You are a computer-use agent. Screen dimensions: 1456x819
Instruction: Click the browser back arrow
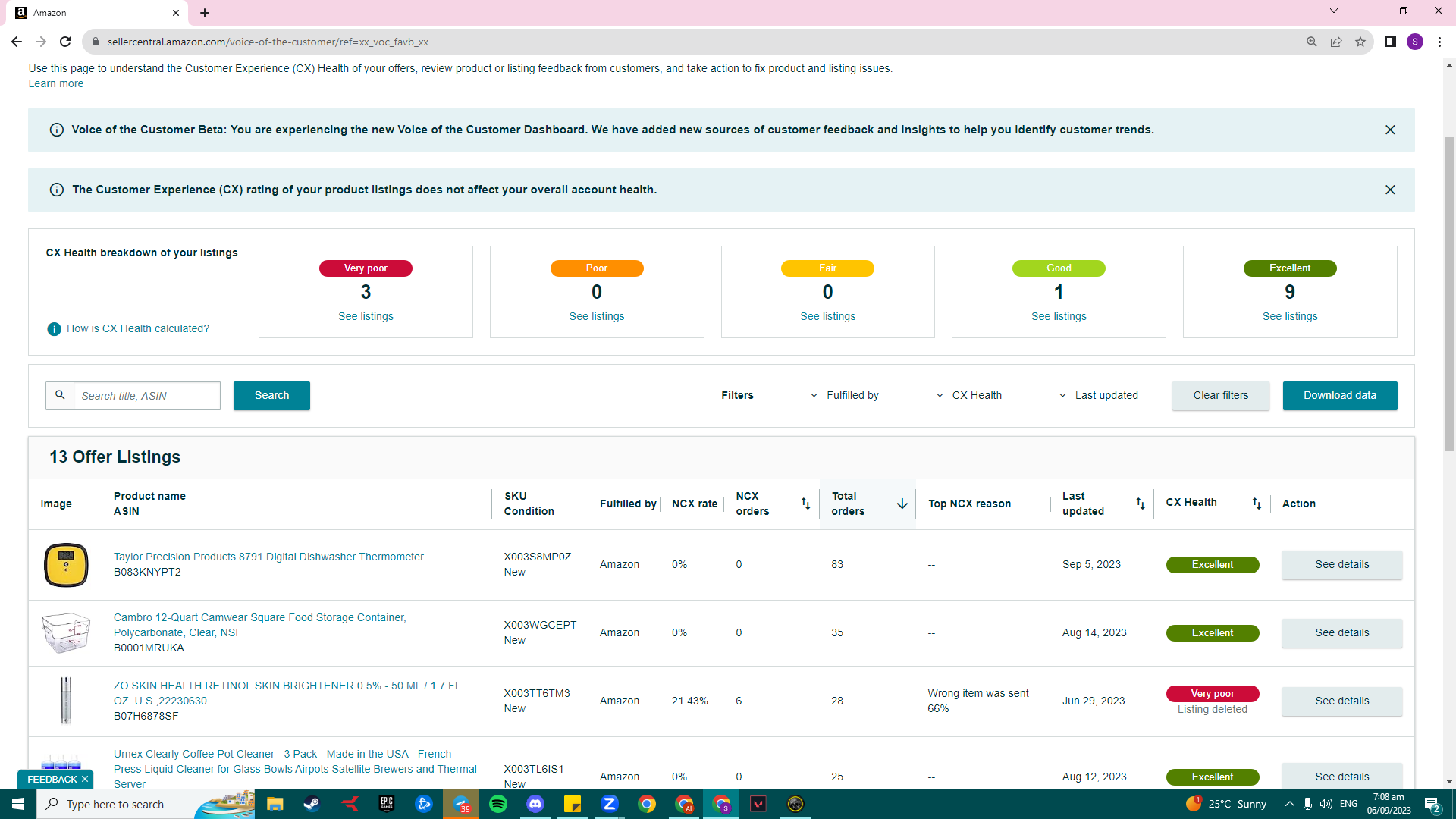click(17, 42)
